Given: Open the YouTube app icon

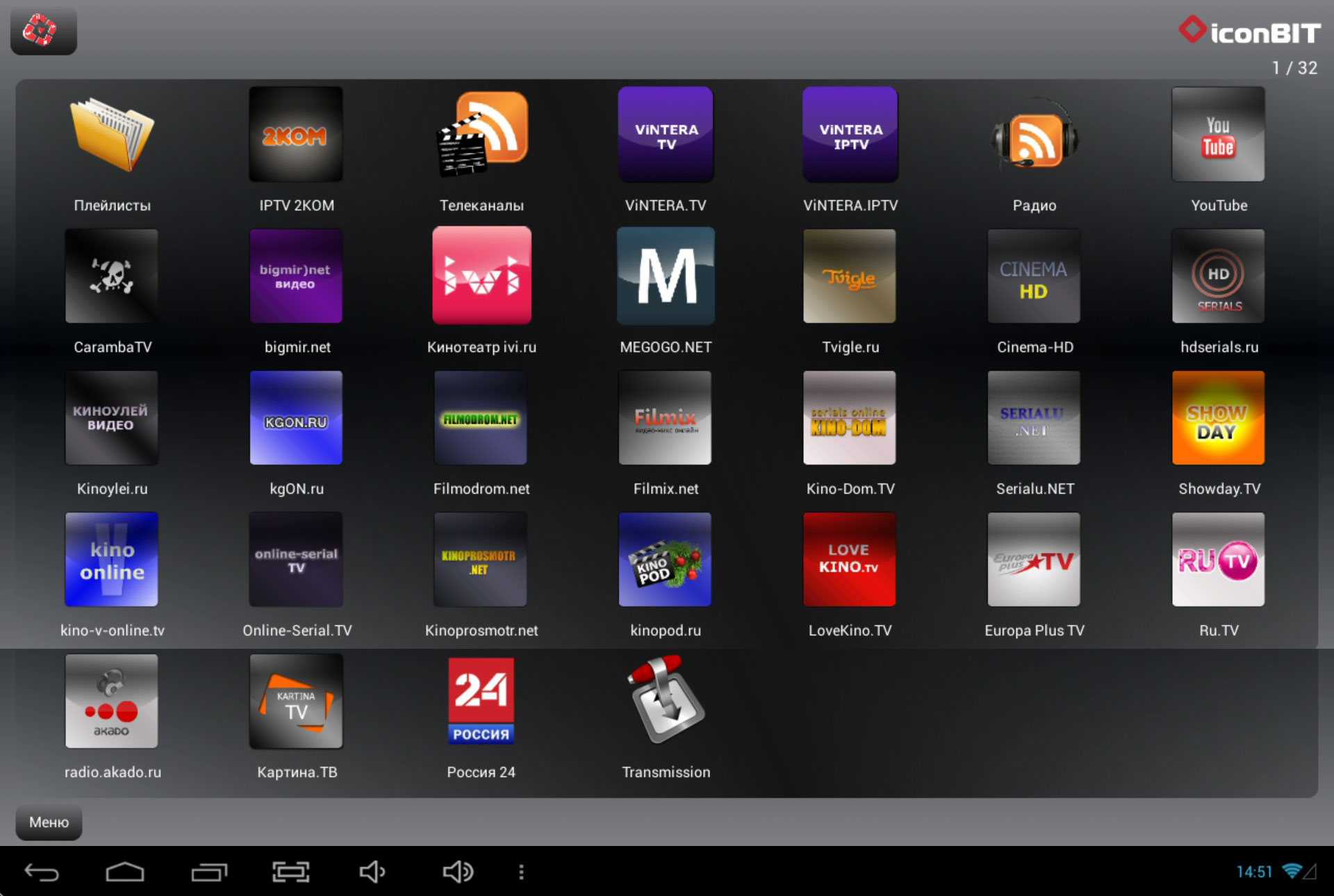Looking at the screenshot, I should [x=1217, y=135].
